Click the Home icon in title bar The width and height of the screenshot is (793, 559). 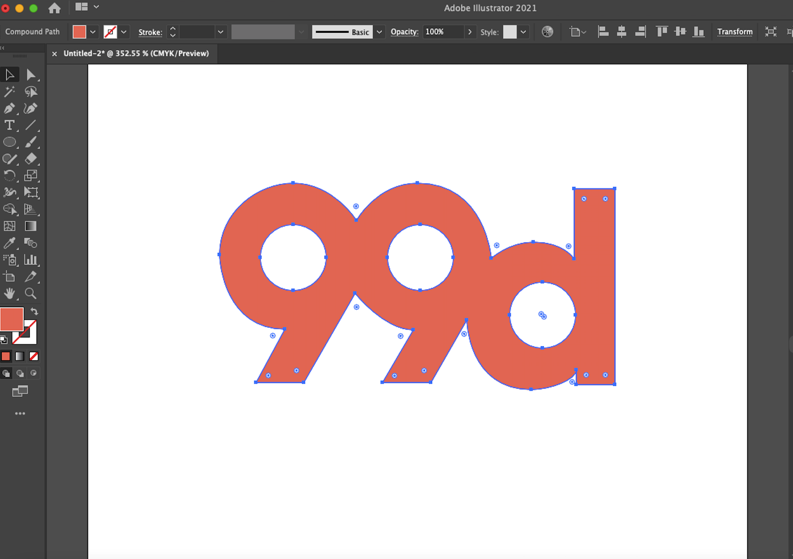click(54, 8)
